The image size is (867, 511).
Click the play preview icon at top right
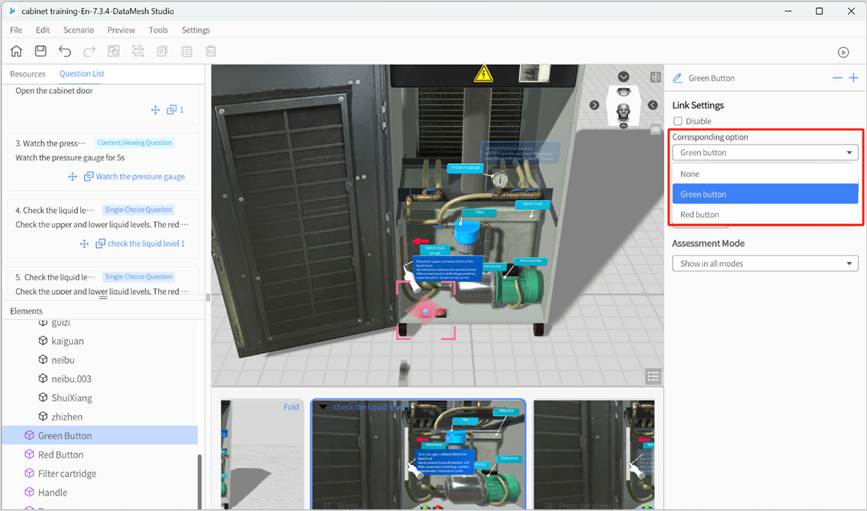[x=843, y=52]
